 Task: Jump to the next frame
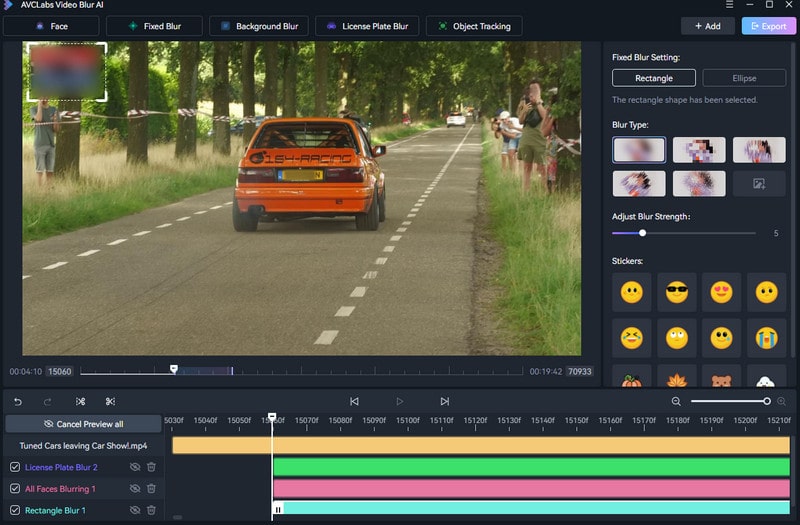(x=444, y=402)
